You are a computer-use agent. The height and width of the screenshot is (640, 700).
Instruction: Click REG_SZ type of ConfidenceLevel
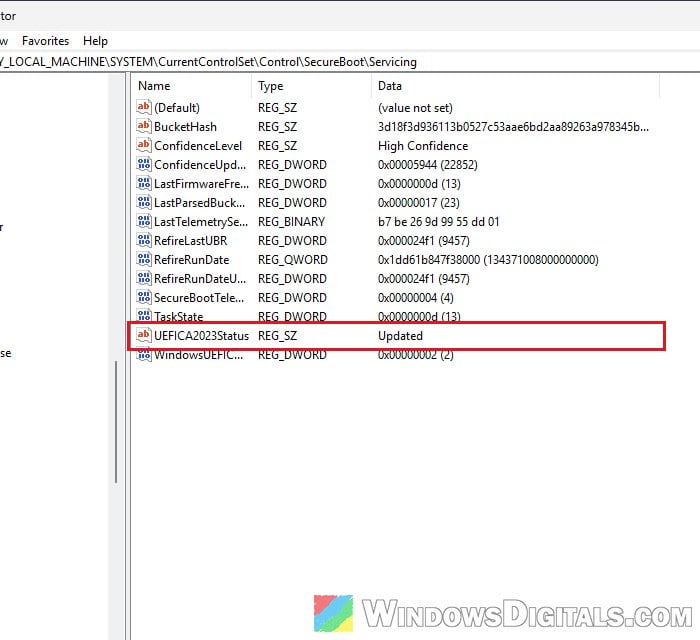coord(277,146)
